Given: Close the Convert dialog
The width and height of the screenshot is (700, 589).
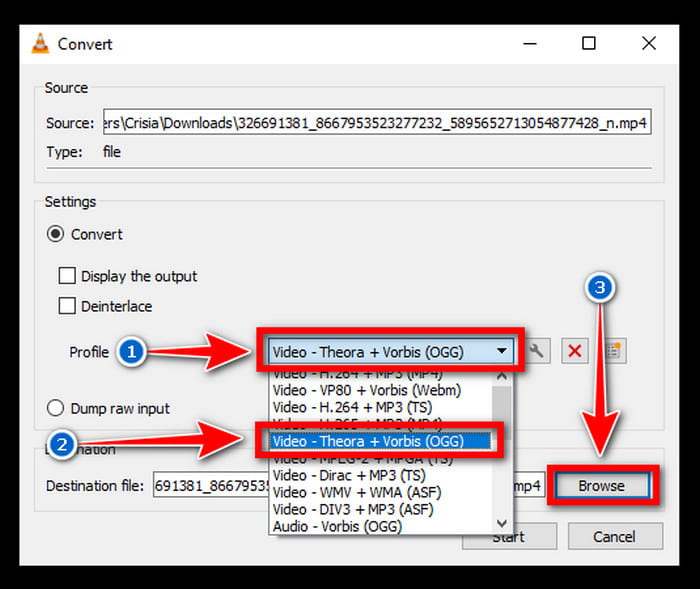Looking at the screenshot, I should point(649,44).
